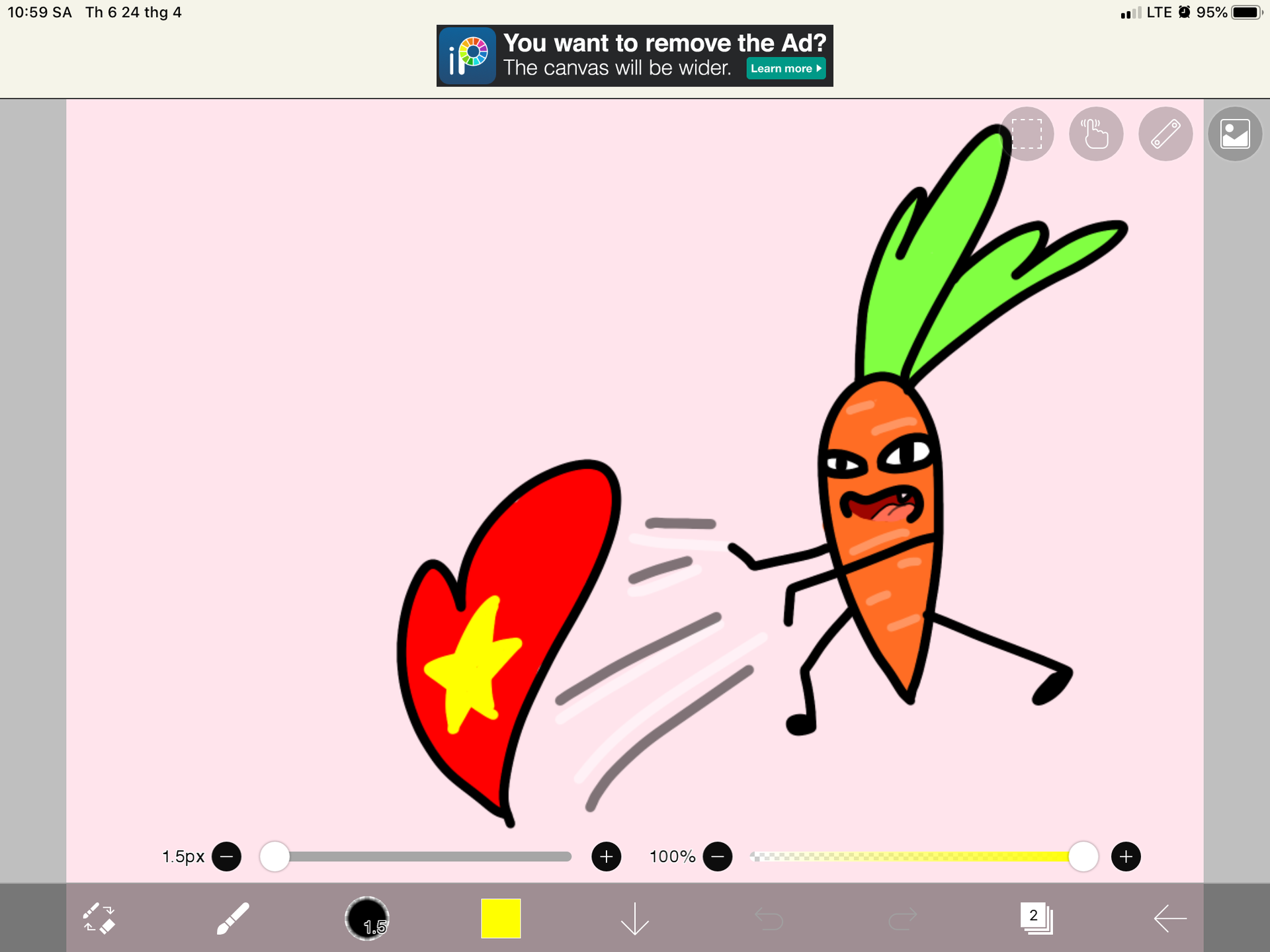The height and width of the screenshot is (952, 1270).
Task: Redo the last undone action
Action: 902,919
